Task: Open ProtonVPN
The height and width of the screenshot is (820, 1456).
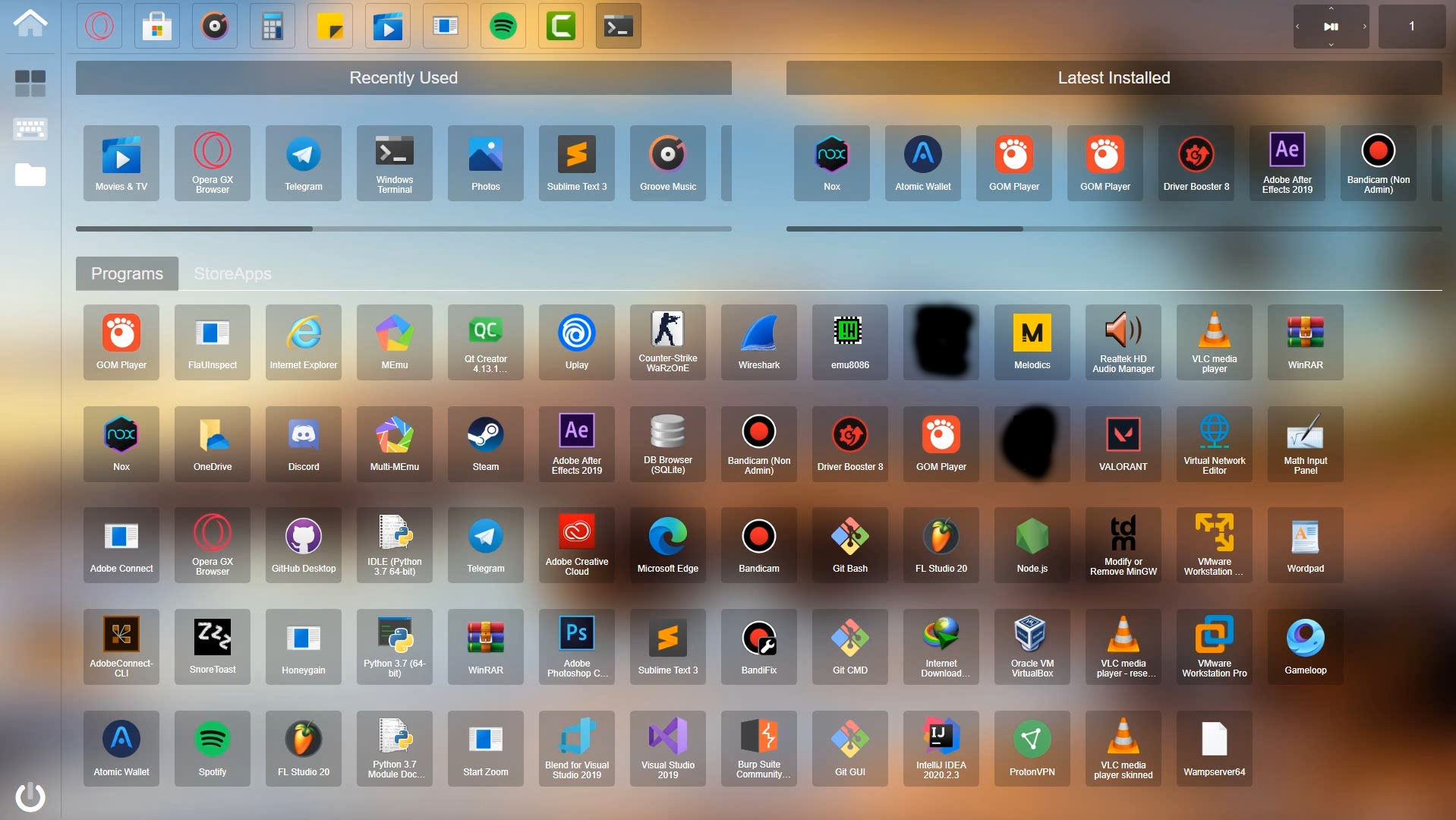Action: point(1032,749)
